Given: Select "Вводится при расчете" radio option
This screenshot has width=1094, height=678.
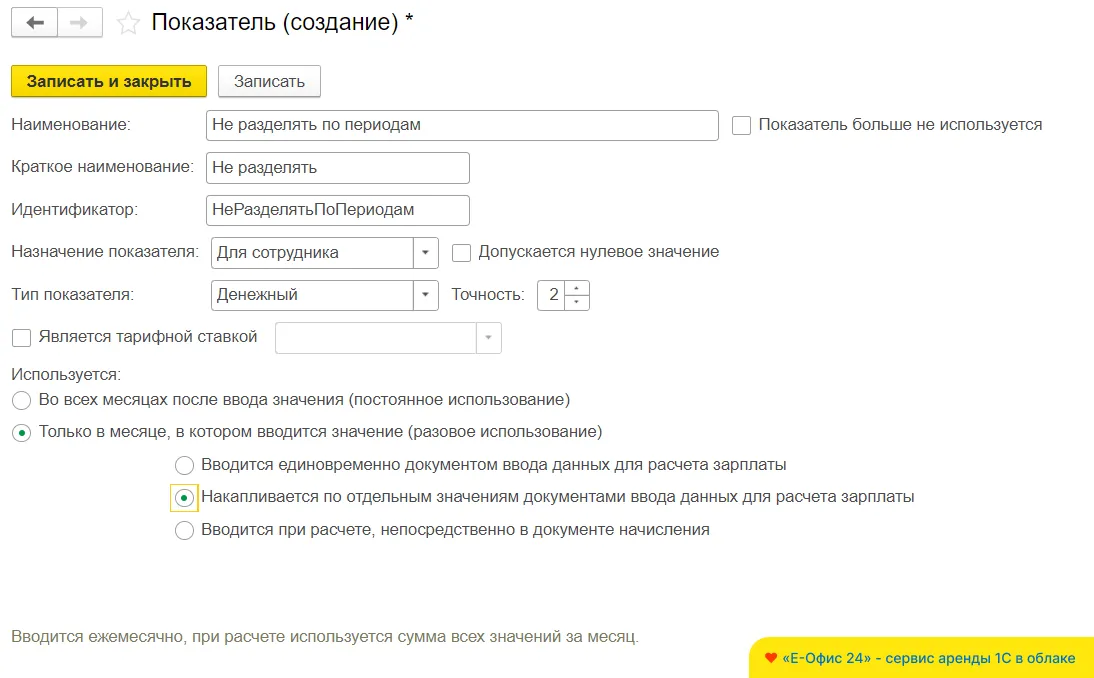Looking at the screenshot, I should coord(184,531).
